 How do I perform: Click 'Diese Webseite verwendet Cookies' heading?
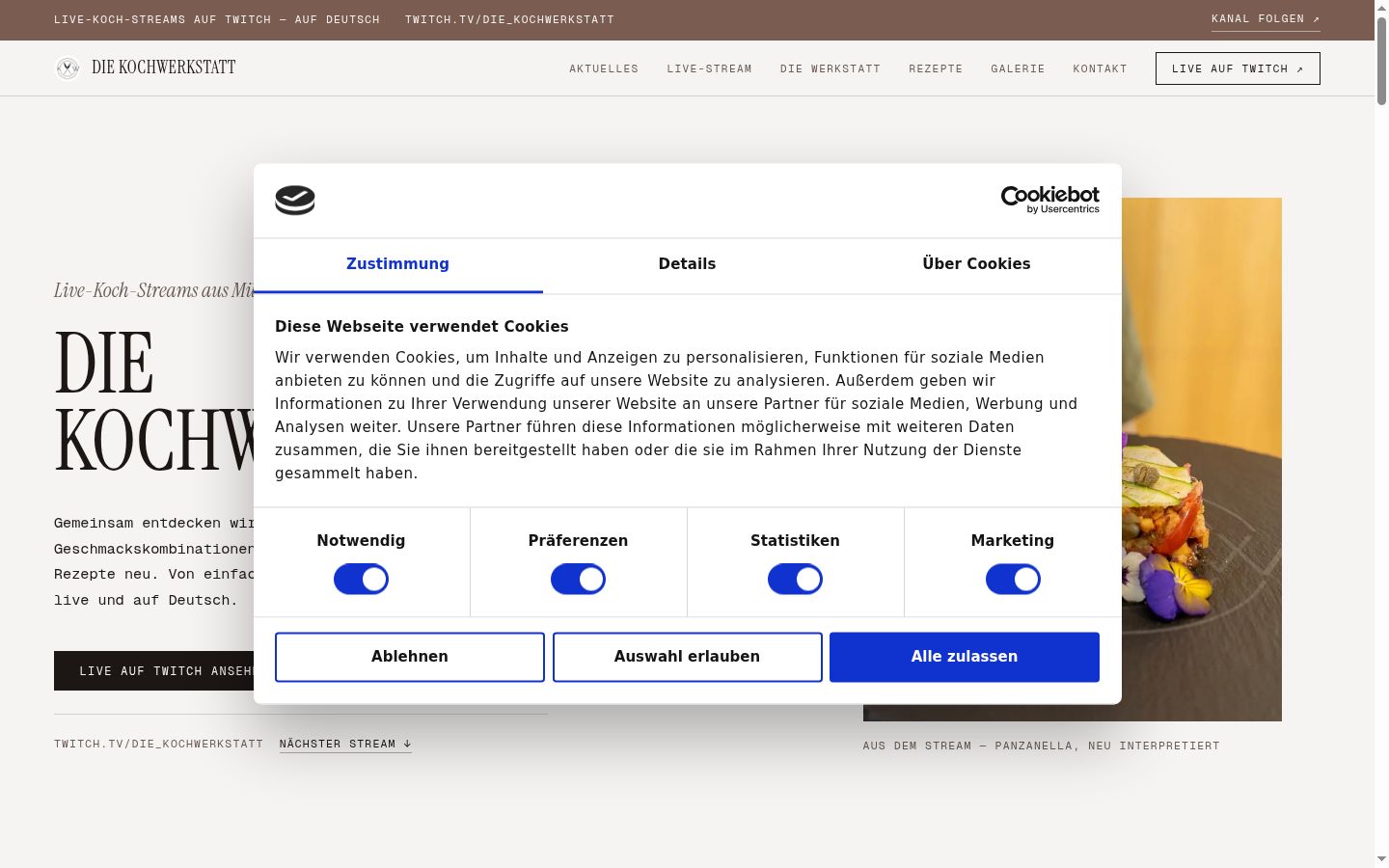[422, 326]
